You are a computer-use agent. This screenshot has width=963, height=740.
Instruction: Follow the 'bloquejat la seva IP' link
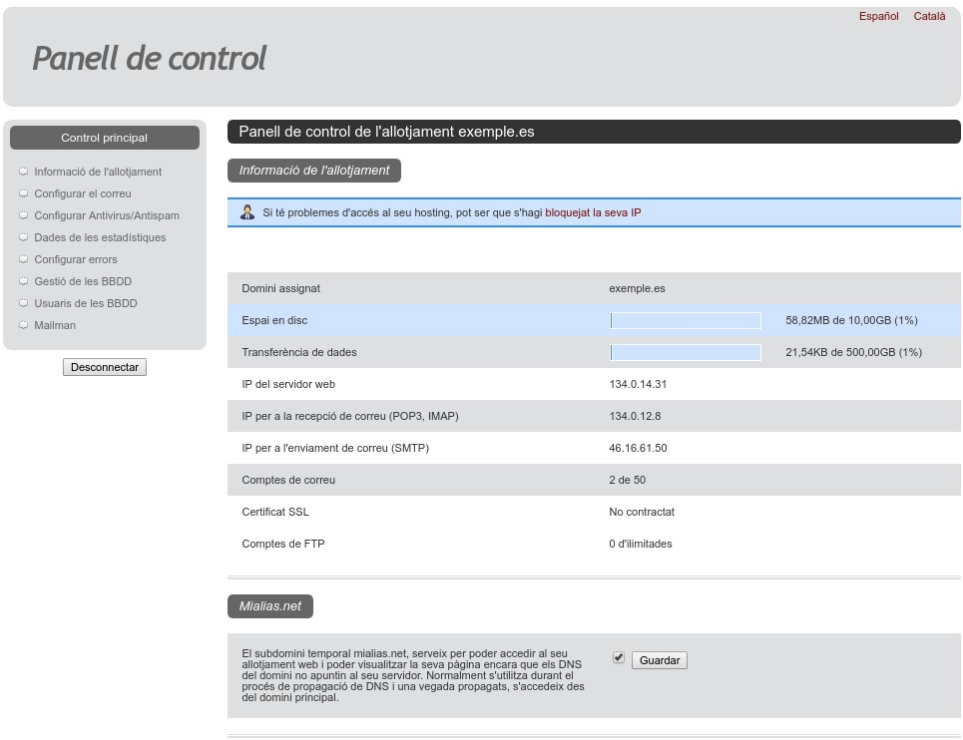click(x=593, y=212)
